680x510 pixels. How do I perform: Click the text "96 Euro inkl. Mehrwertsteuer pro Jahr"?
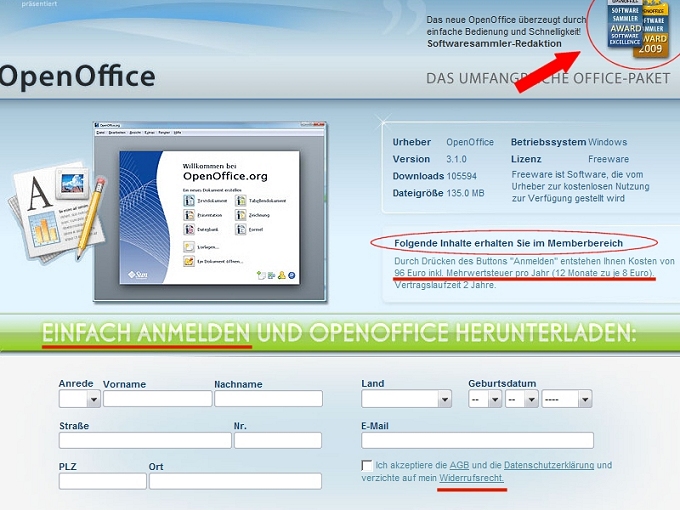click(471, 273)
